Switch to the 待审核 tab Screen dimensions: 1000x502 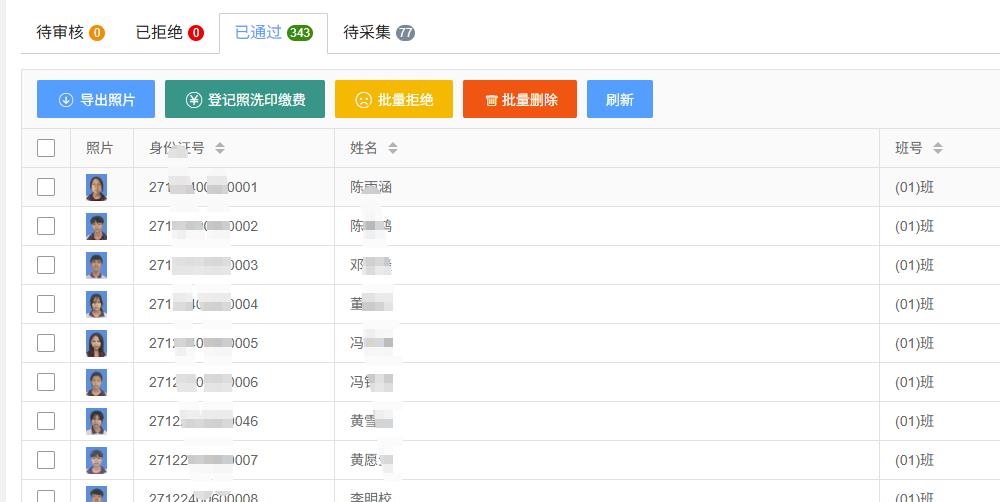coord(70,33)
